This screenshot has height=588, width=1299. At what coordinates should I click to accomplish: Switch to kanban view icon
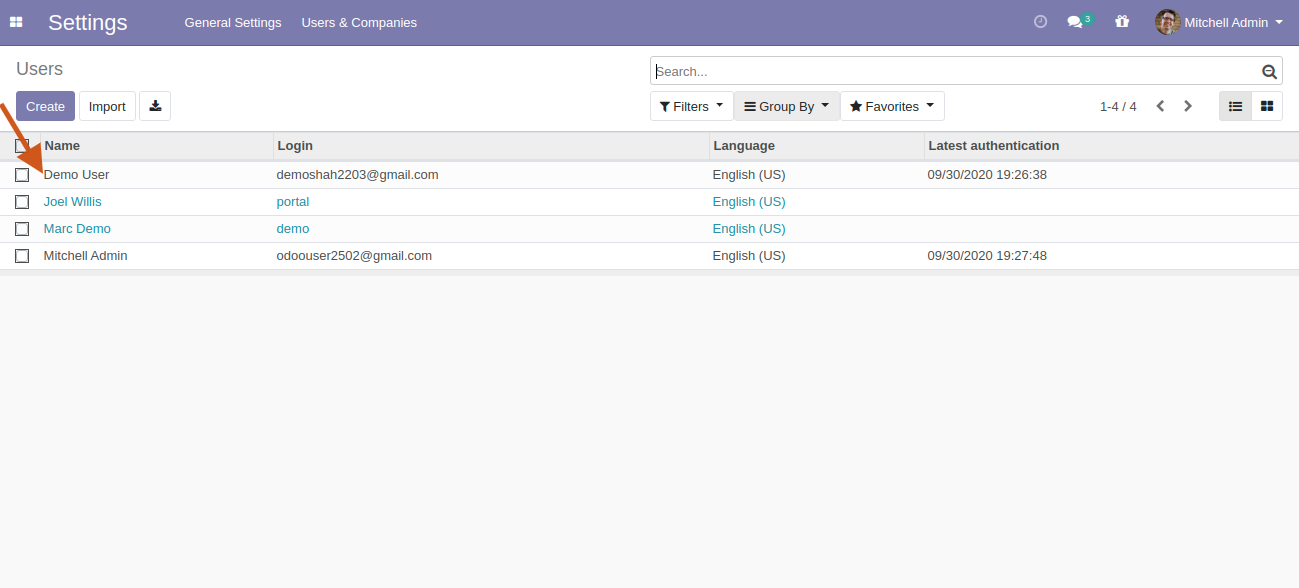coord(1267,106)
